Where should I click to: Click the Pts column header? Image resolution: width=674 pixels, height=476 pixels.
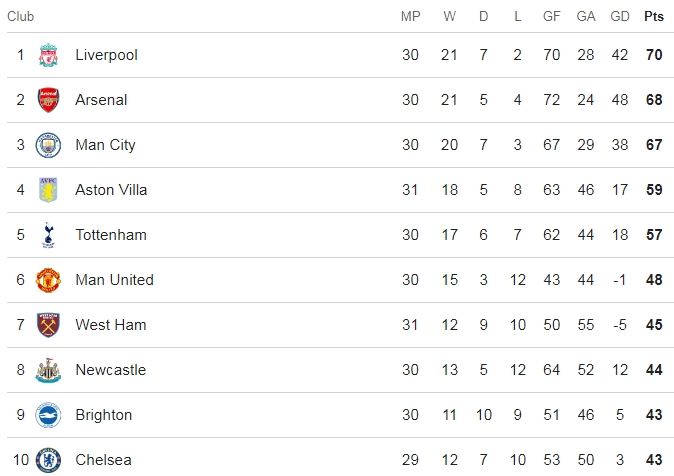[654, 16]
